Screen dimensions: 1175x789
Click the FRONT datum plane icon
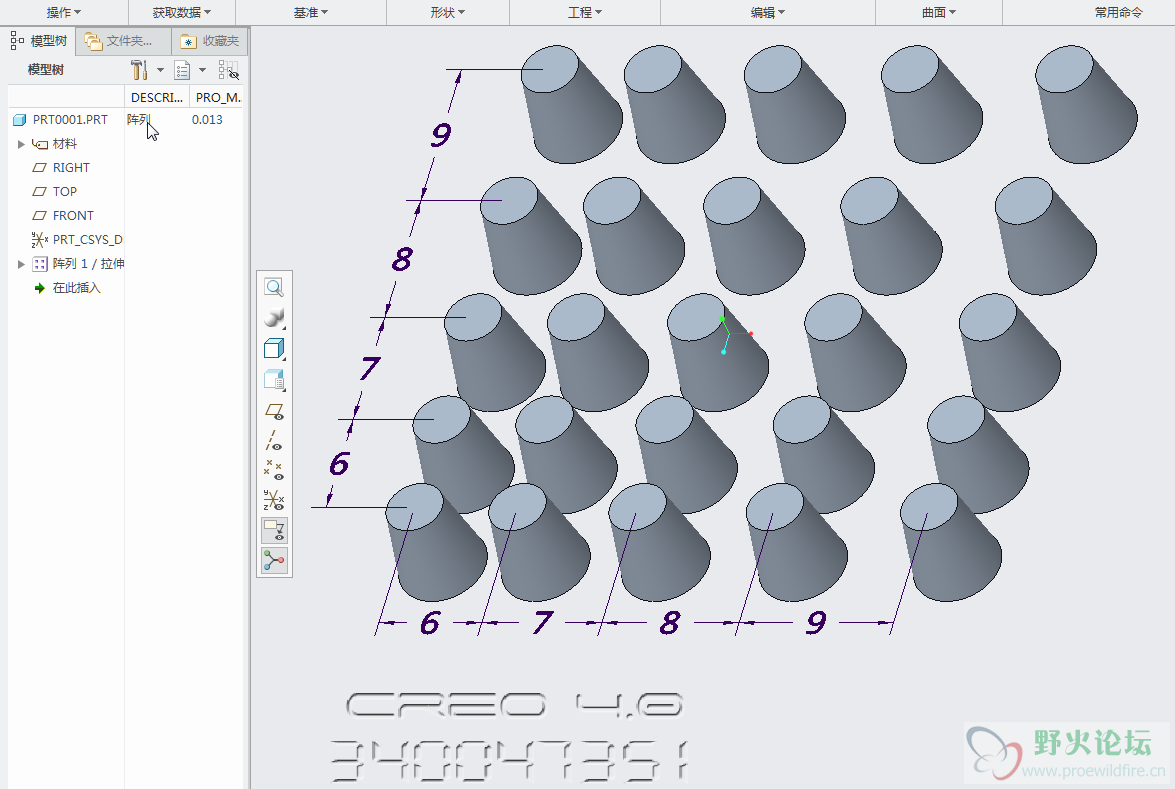coord(40,216)
